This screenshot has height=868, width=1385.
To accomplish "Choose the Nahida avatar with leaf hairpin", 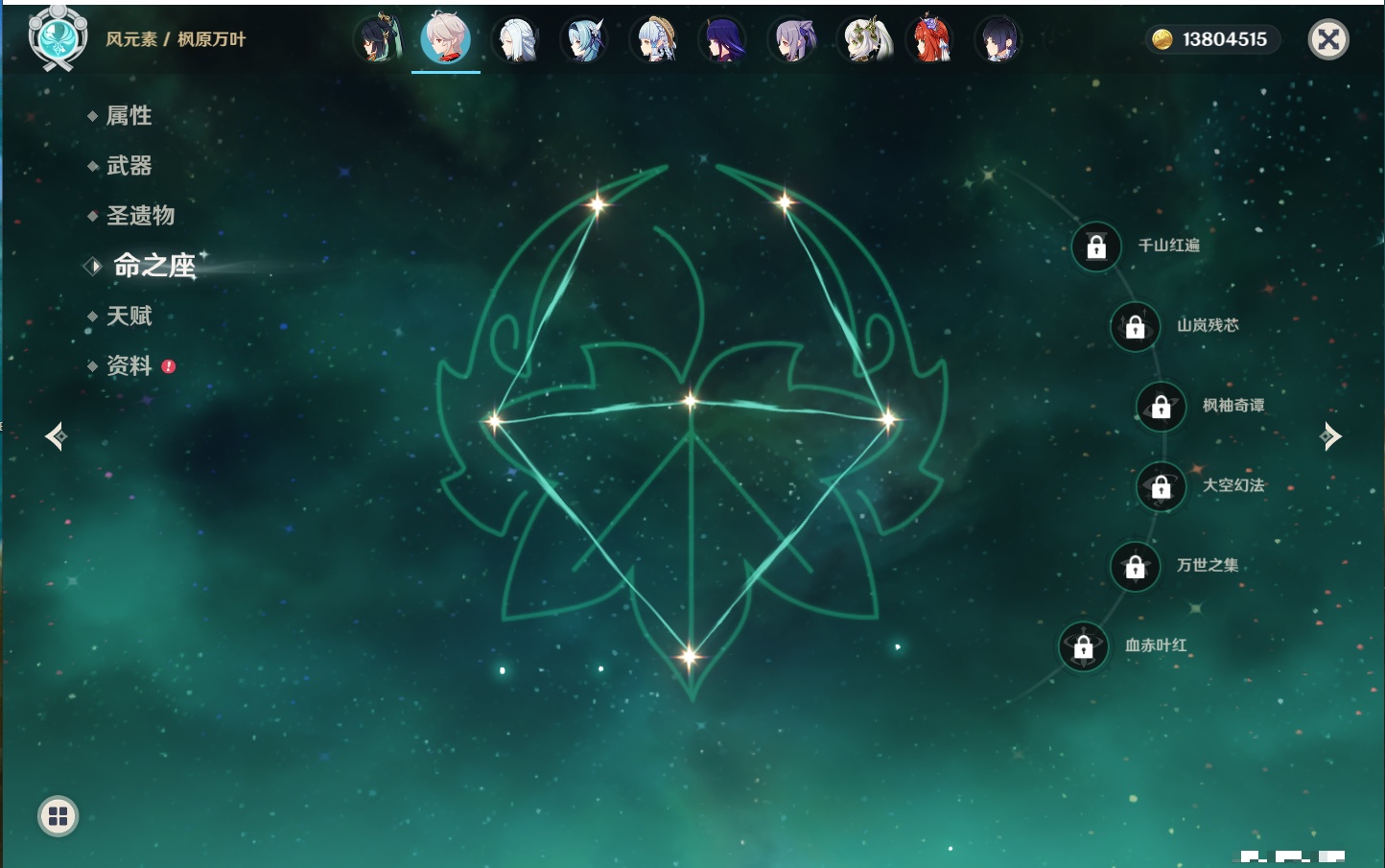I will pyautogui.click(x=862, y=40).
